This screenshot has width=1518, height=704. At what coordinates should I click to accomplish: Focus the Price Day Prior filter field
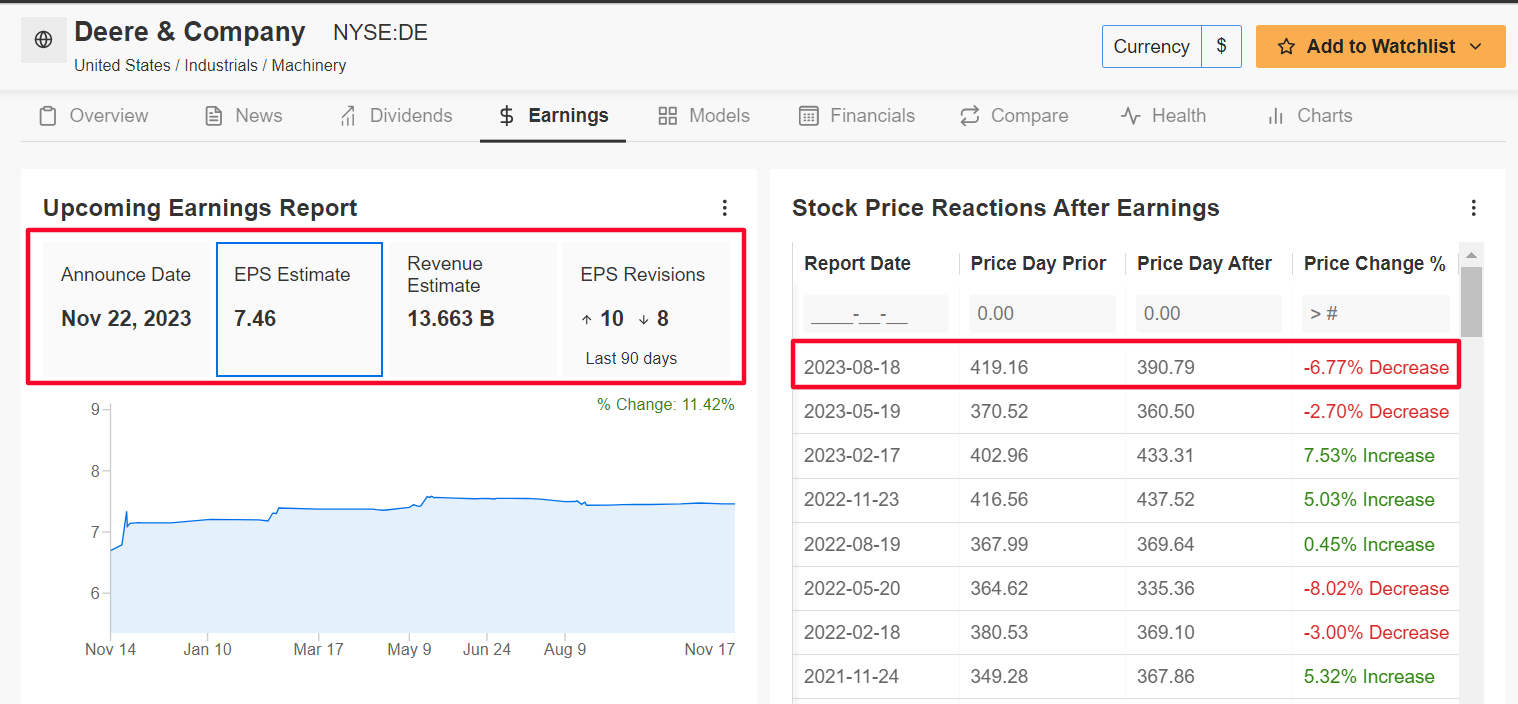[1042, 314]
